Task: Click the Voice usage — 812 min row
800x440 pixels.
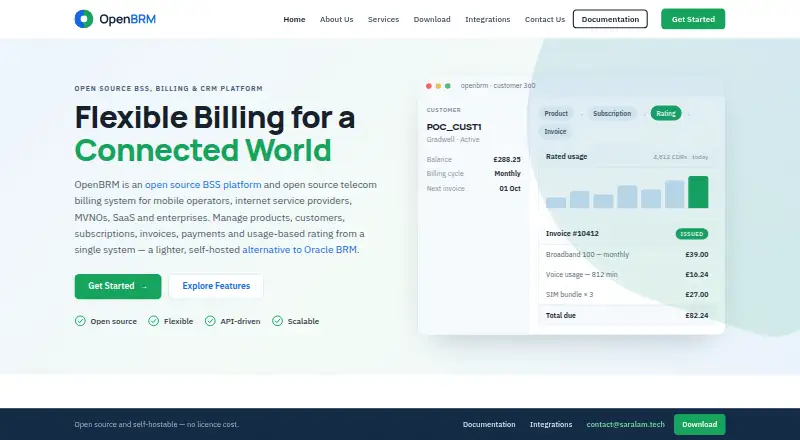Action: pyautogui.click(x=627, y=275)
